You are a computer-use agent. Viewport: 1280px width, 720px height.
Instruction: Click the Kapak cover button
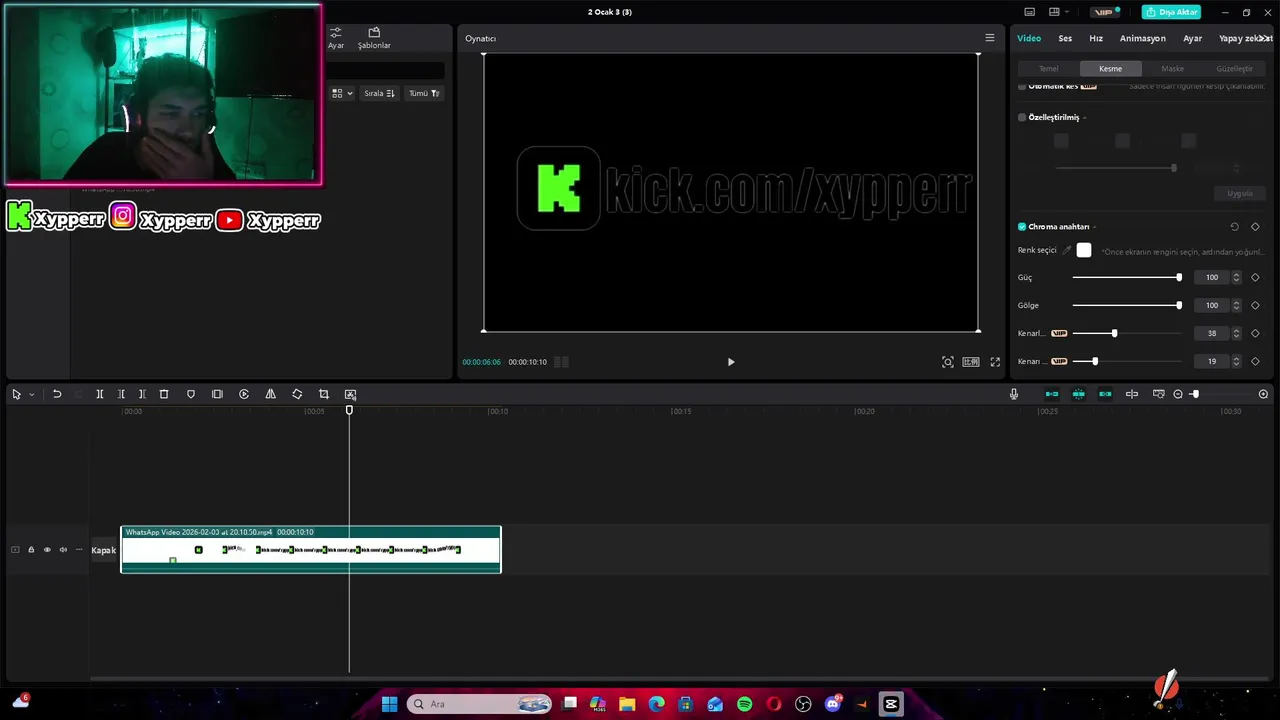104,550
